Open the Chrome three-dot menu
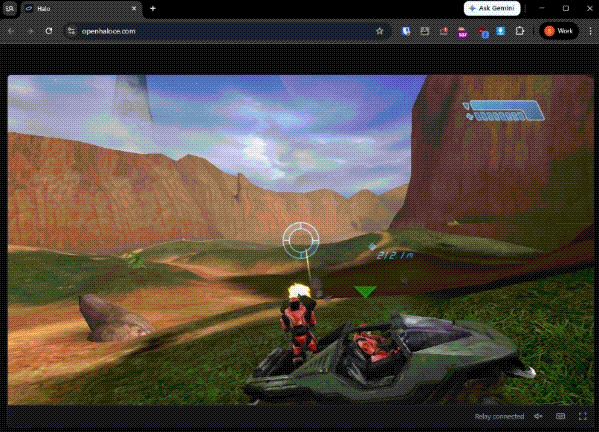 (590, 31)
